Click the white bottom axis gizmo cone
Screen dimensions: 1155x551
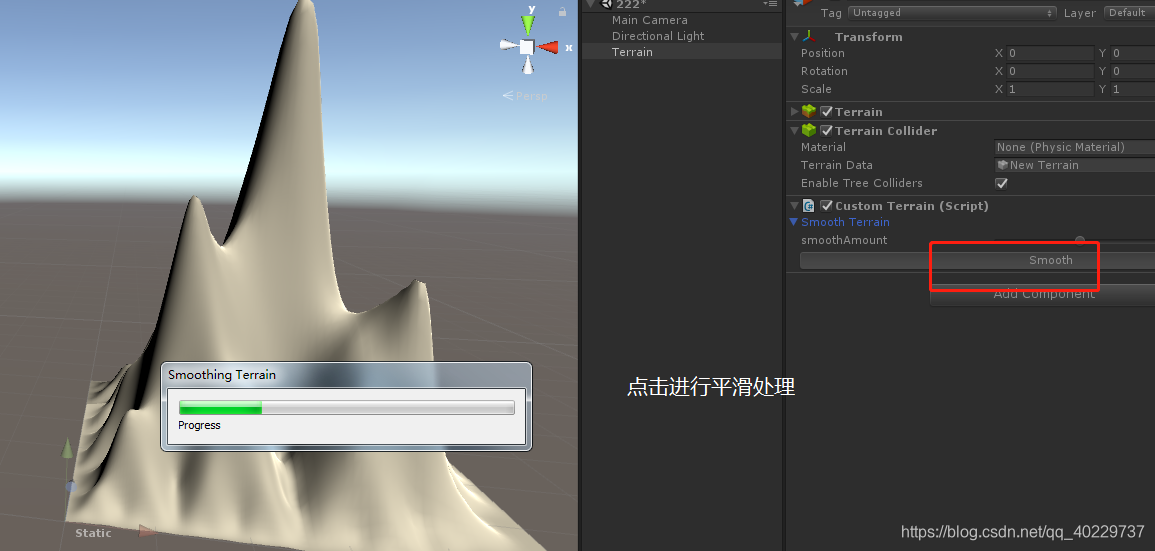pos(528,66)
